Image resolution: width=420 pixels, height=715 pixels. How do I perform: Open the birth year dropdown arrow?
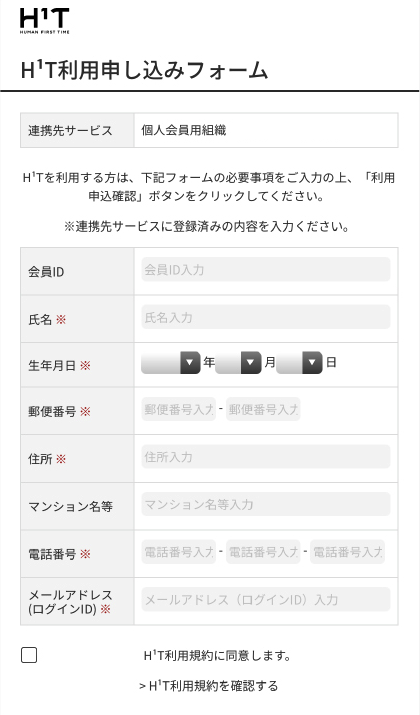tap(190, 363)
